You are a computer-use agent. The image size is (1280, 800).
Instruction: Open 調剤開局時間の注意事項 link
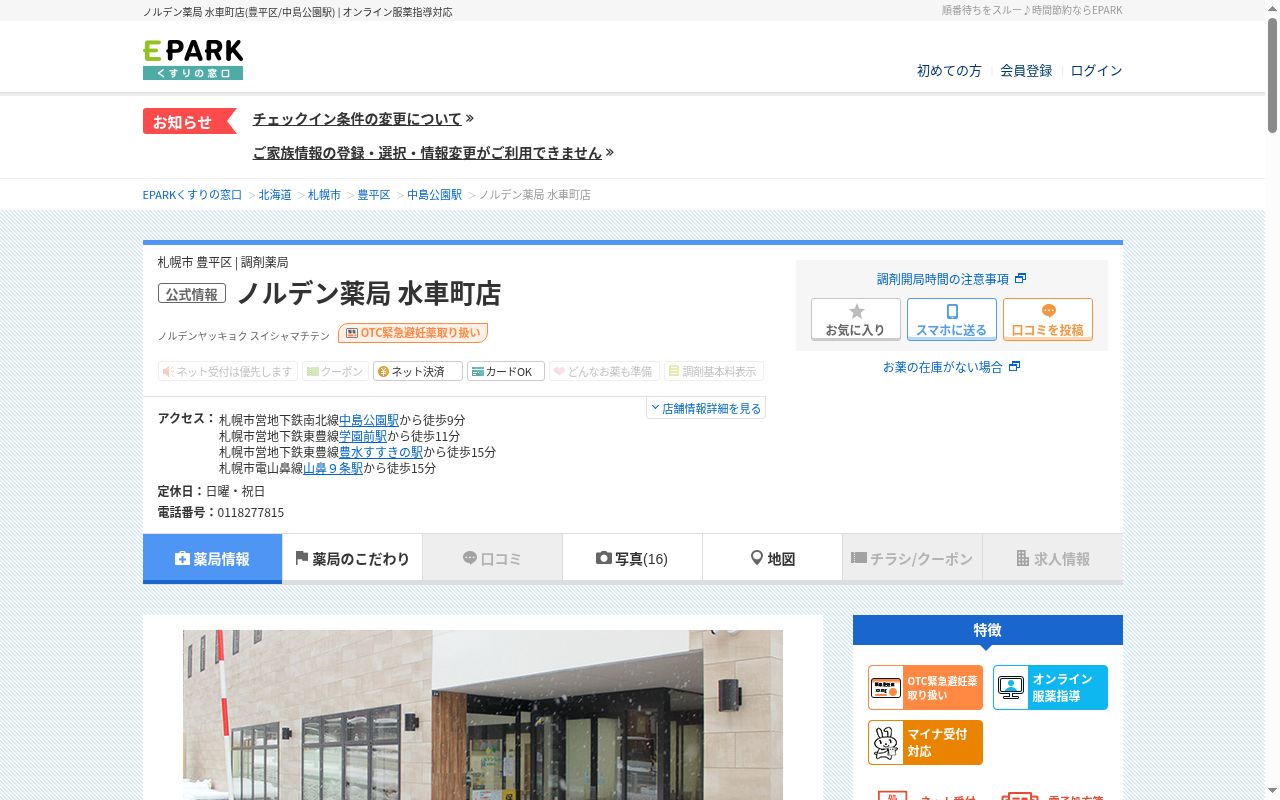point(951,279)
